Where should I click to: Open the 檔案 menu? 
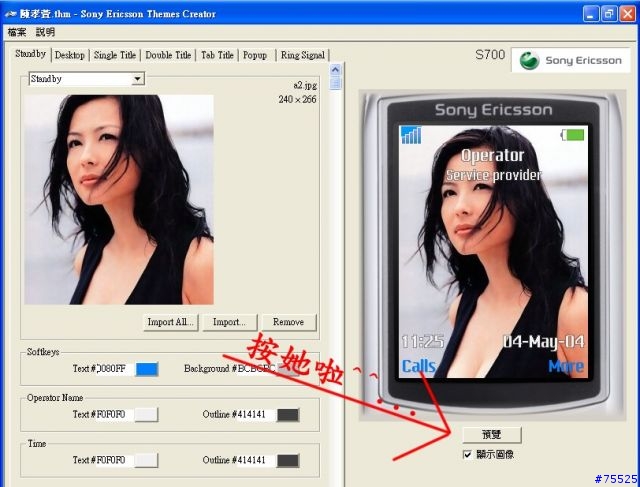click(x=17, y=32)
